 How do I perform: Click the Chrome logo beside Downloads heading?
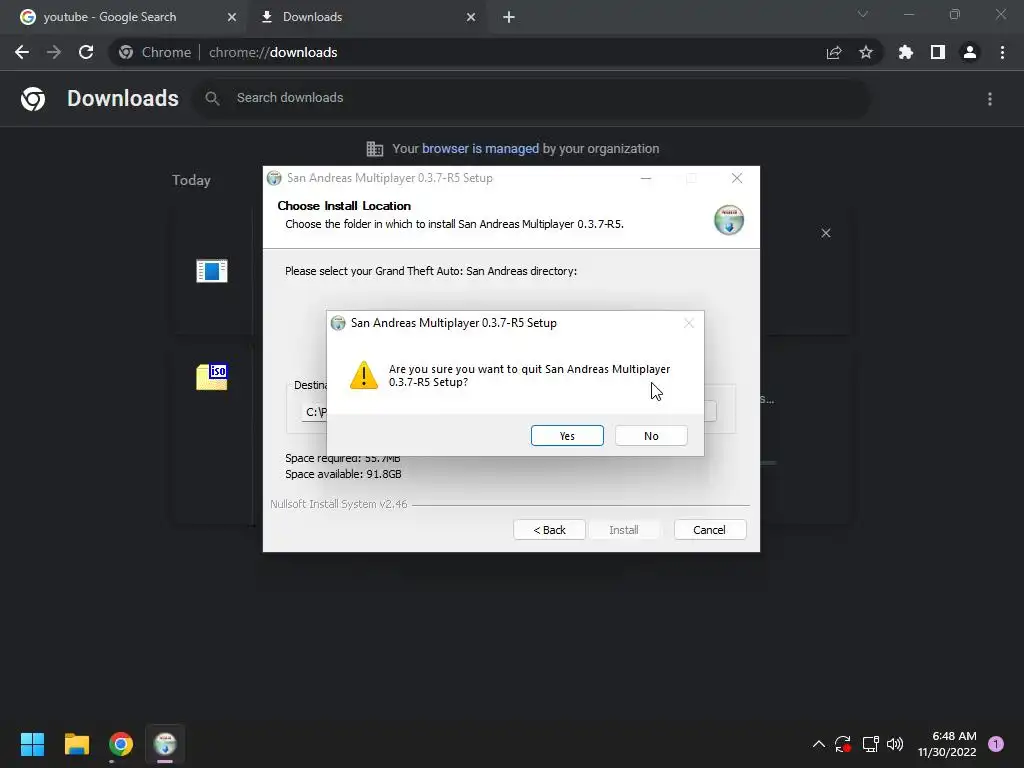click(x=33, y=99)
